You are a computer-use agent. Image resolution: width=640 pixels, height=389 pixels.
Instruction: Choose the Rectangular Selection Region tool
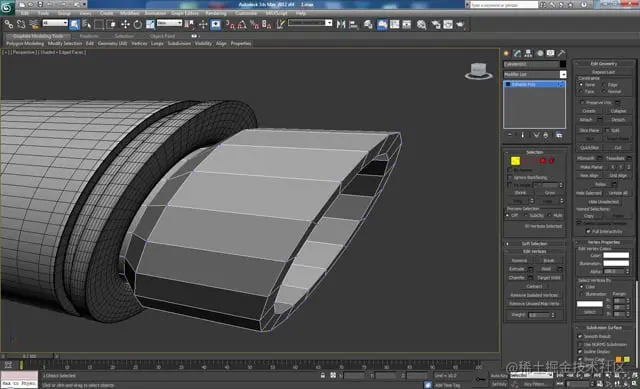point(99,24)
